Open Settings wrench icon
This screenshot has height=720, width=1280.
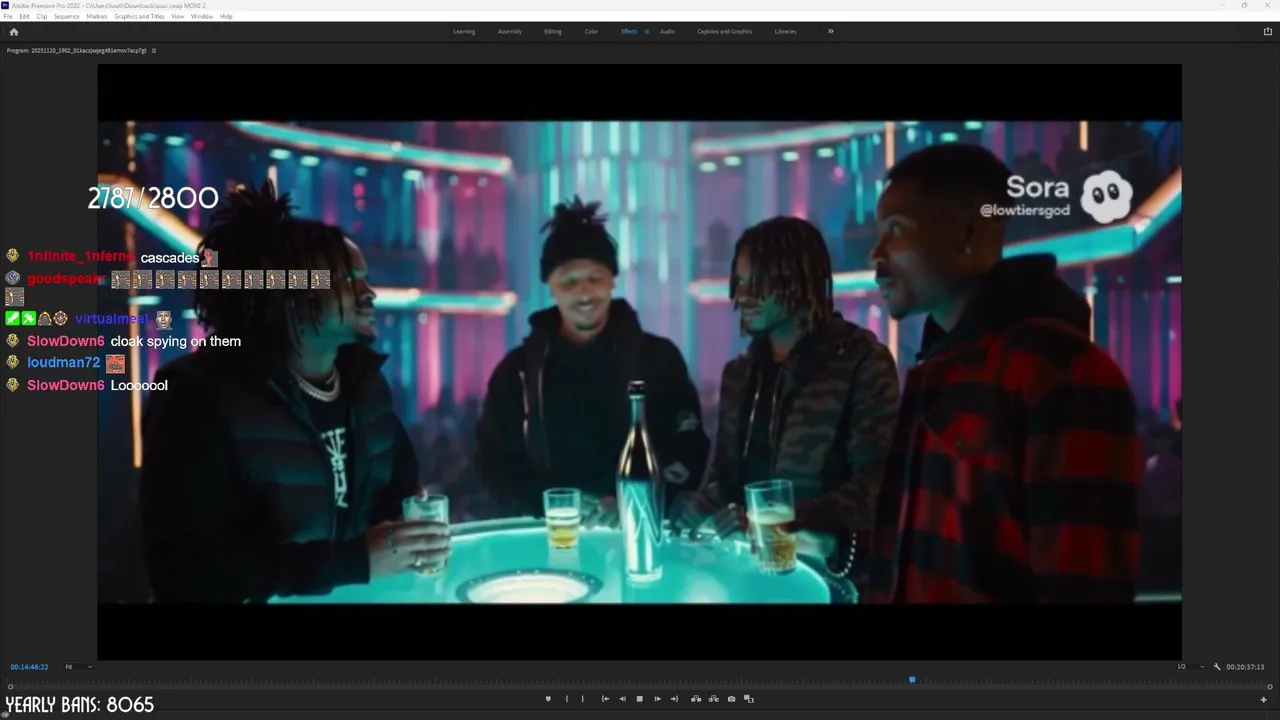pos(1217,667)
